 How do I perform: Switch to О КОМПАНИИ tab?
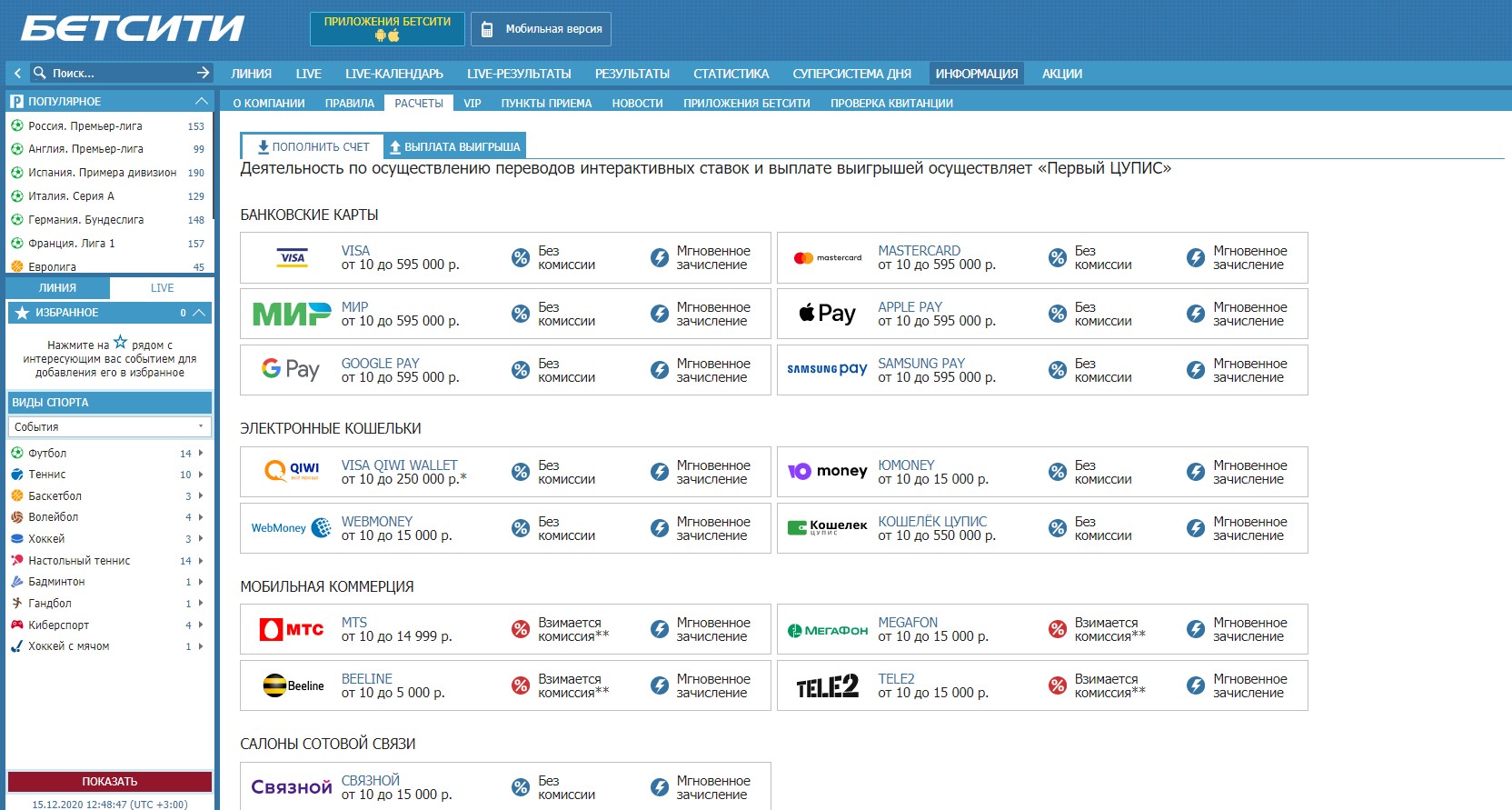(x=269, y=104)
